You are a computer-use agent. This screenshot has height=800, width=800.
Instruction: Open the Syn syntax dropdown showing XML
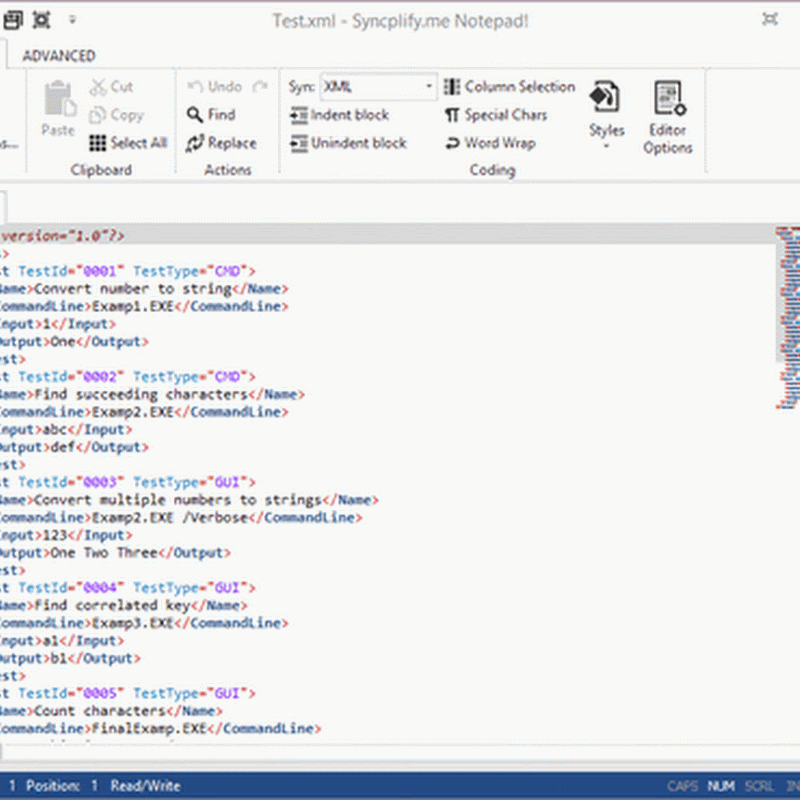[378, 87]
